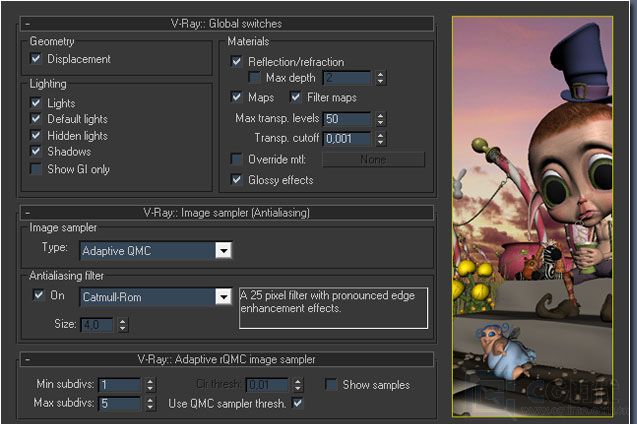Click the Min subdivs input field
The image size is (637, 424).
118,385
